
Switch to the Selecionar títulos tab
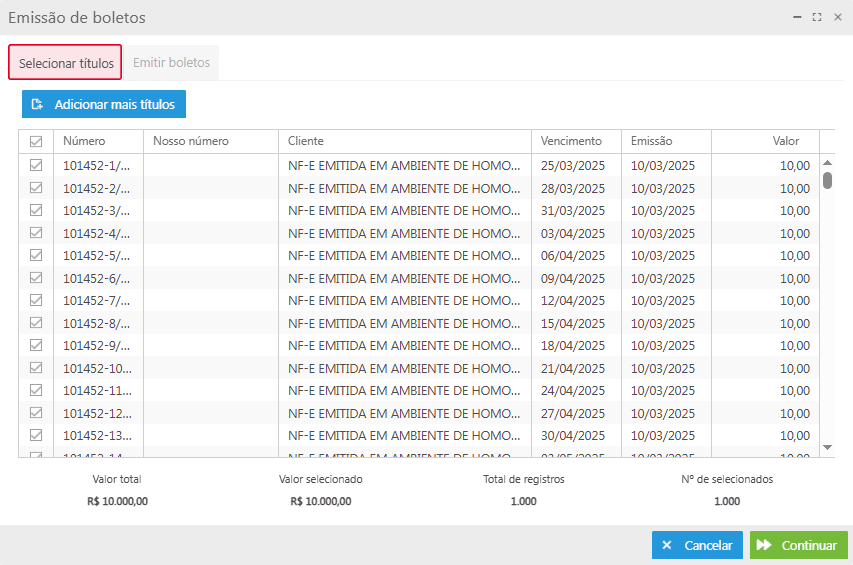click(66, 63)
